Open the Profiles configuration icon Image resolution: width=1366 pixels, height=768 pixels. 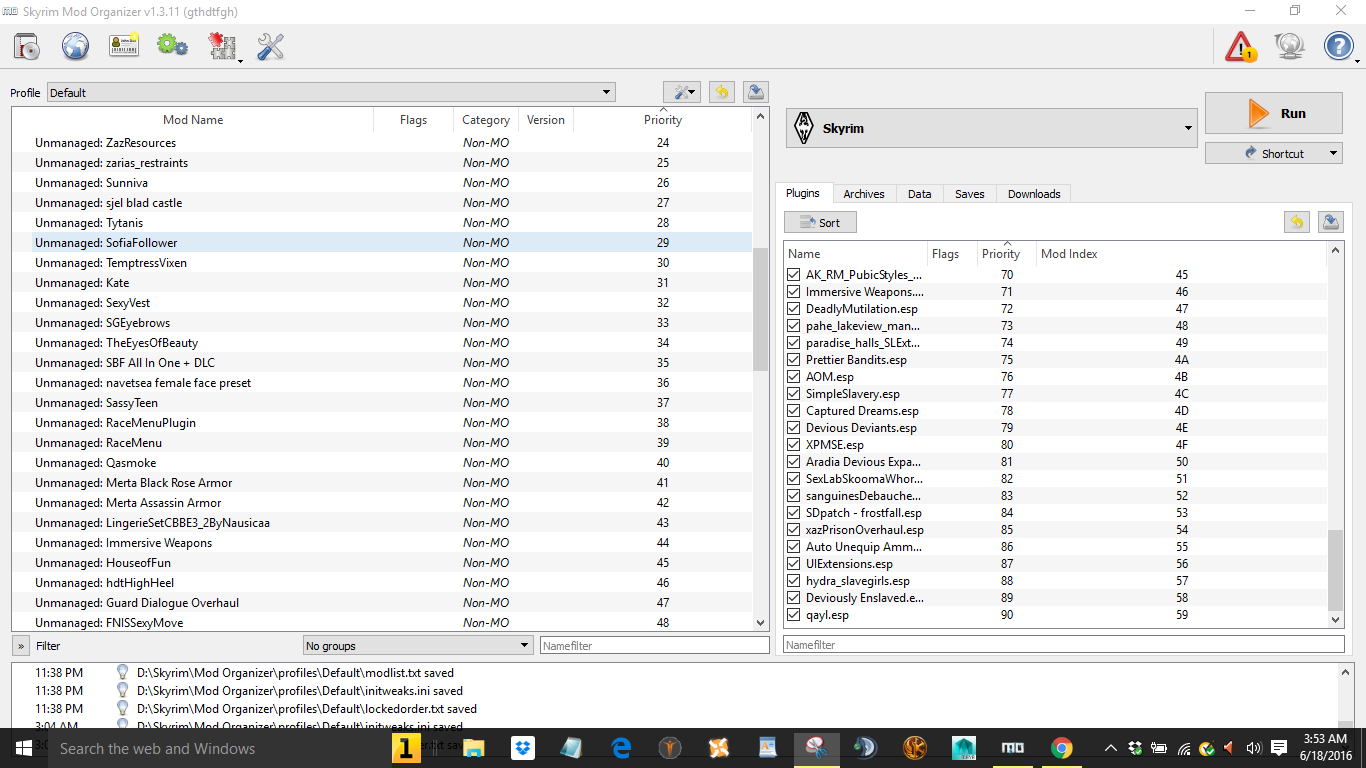point(124,46)
